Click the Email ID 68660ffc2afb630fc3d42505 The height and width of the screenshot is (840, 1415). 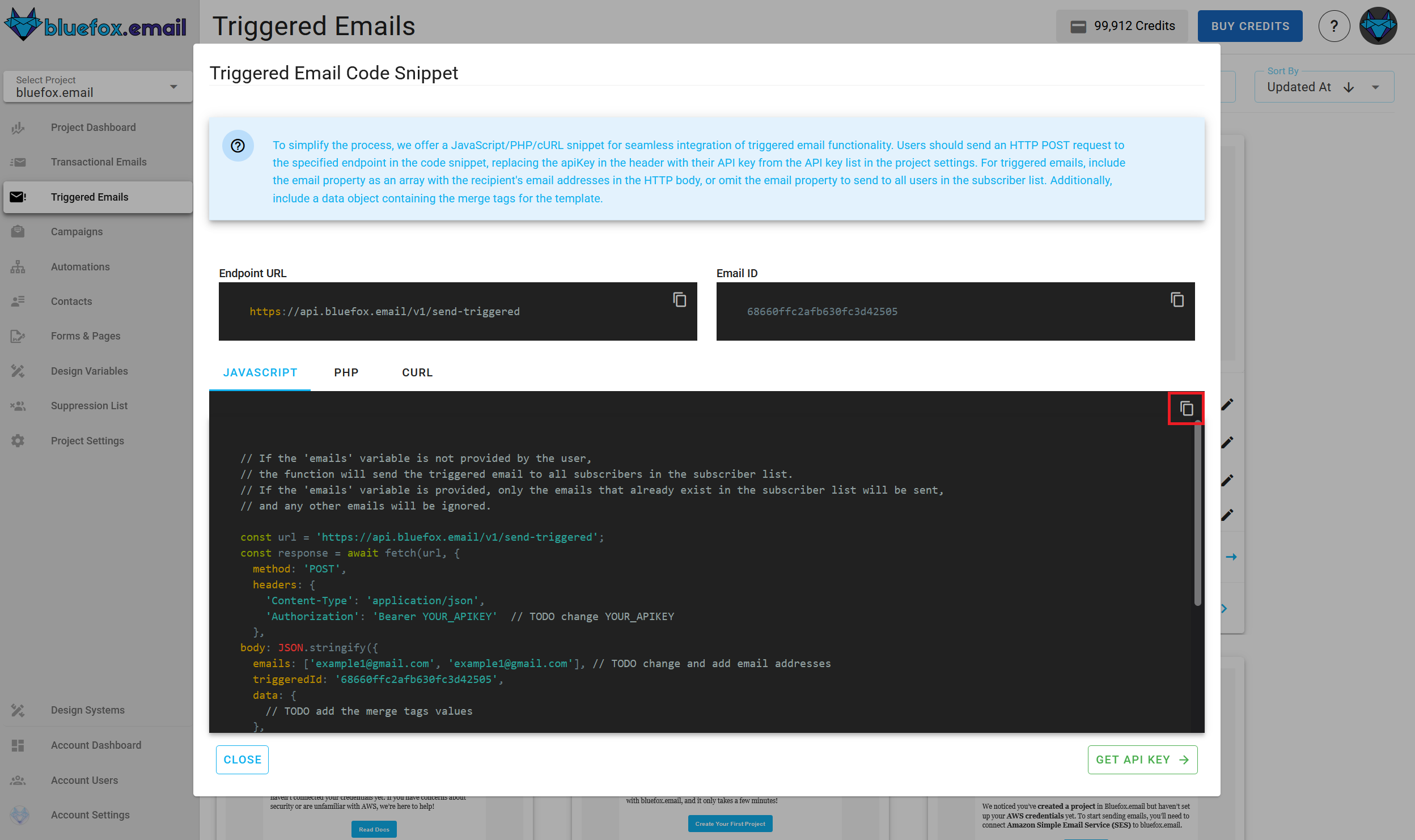point(822,311)
